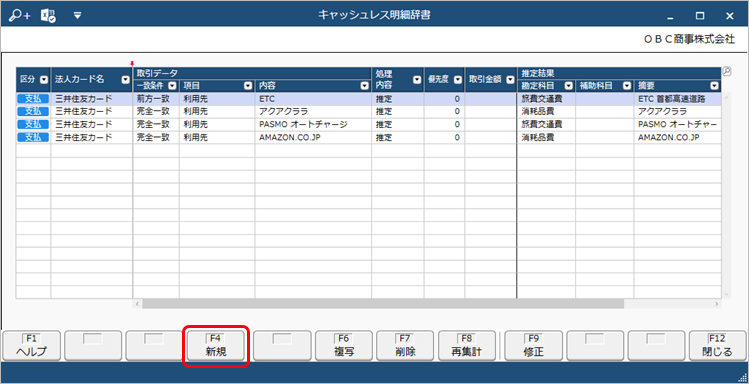This screenshot has width=749, height=384.
Task: Click the 内容 cell reading アクアクララ
Action: [313, 112]
